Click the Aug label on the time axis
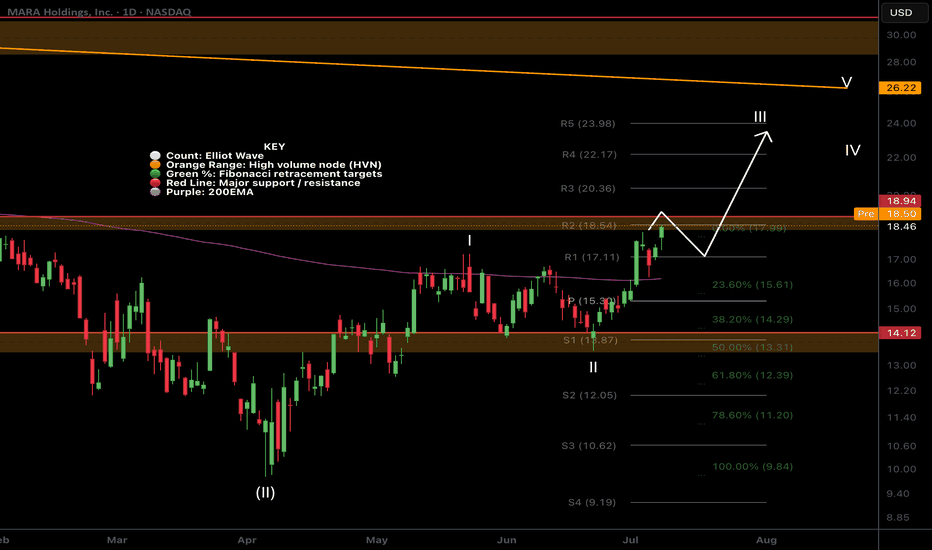The height and width of the screenshot is (550, 932). pos(766,540)
